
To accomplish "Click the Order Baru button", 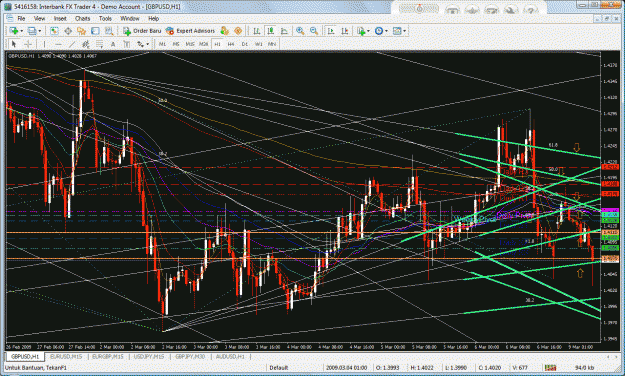I will [x=142, y=31].
